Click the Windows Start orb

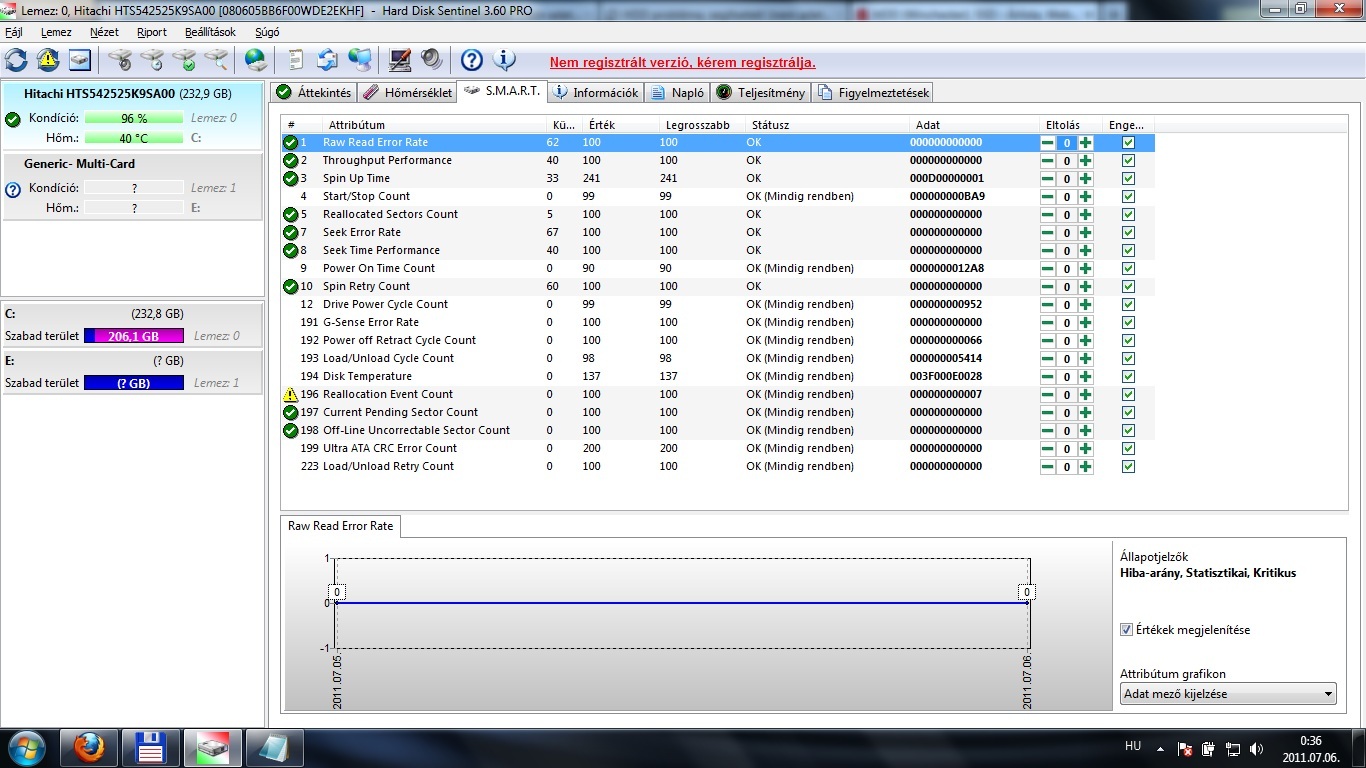27,747
